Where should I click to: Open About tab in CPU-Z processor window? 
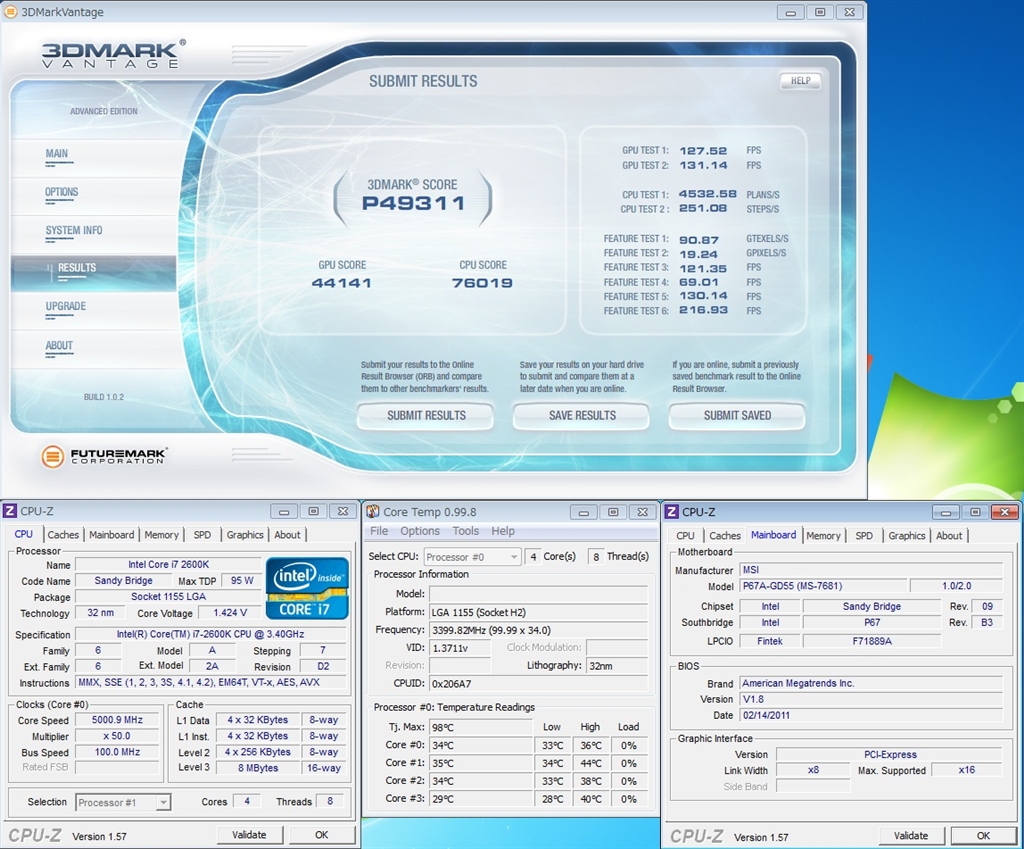(x=287, y=535)
